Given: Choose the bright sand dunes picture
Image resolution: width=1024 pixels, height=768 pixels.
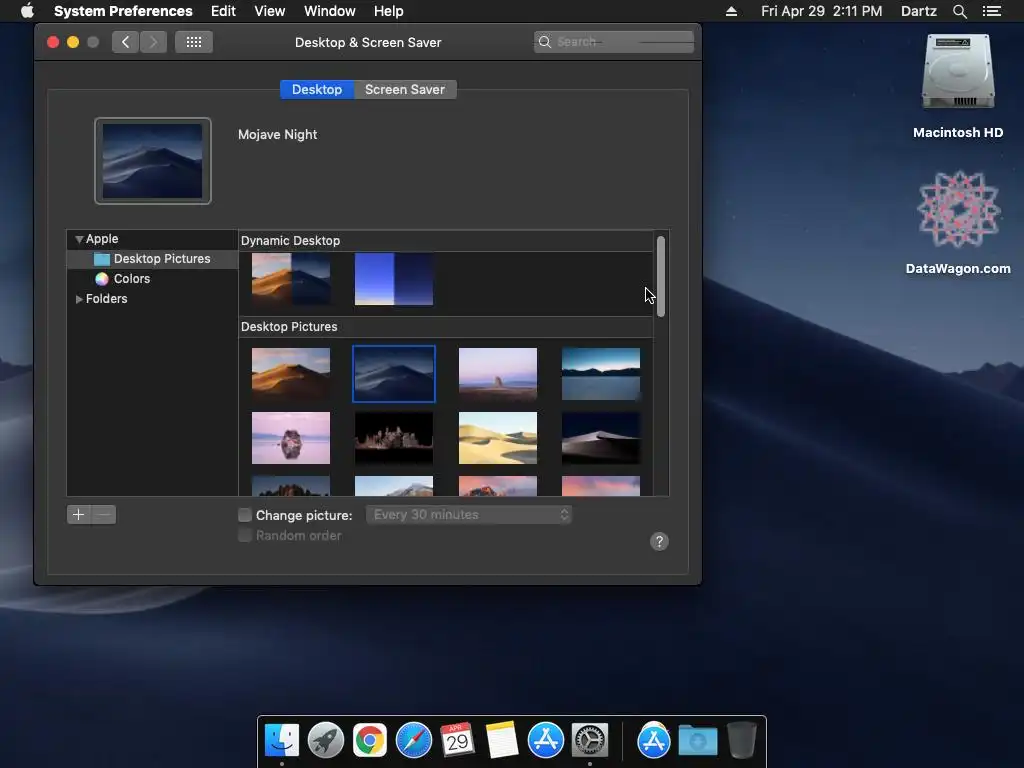Looking at the screenshot, I should (x=498, y=438).
